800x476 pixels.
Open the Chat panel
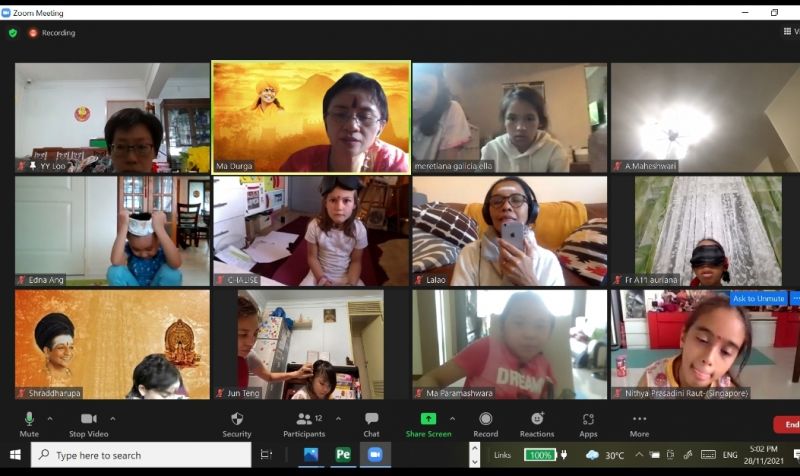pos(371,423)
